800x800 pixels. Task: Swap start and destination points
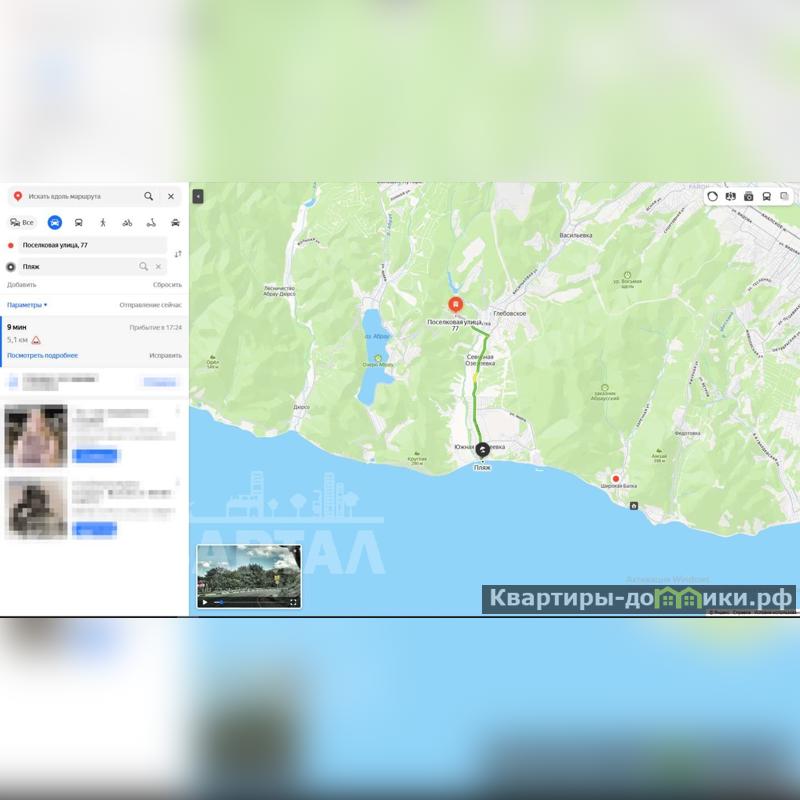[178, 254]
